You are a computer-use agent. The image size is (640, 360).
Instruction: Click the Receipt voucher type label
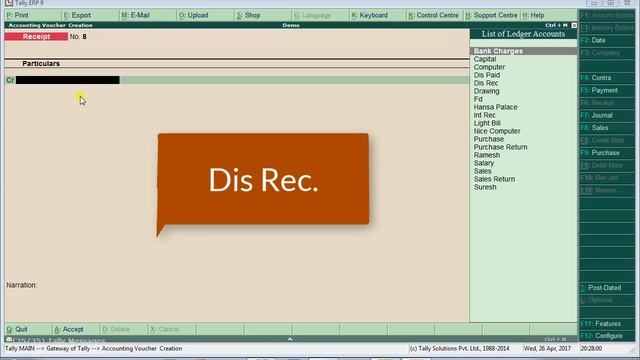[36, 37]
